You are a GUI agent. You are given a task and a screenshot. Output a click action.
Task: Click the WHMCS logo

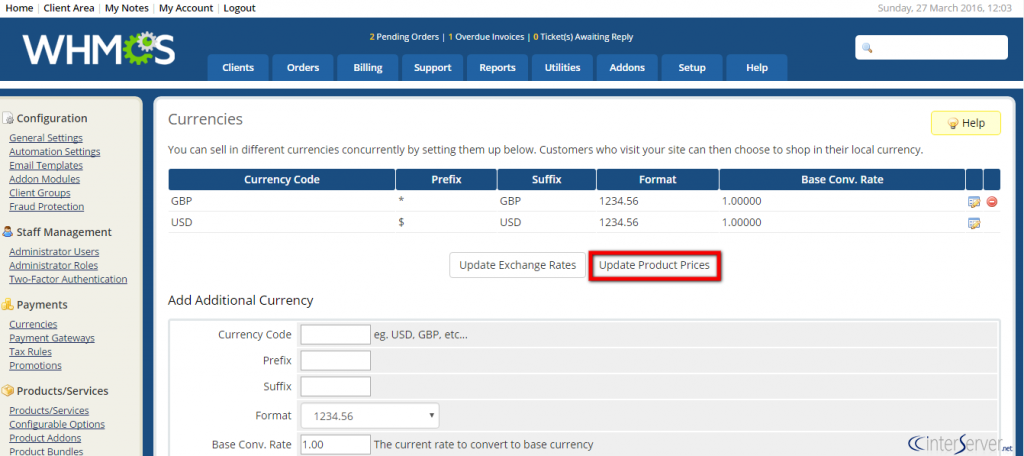(99, 49)
